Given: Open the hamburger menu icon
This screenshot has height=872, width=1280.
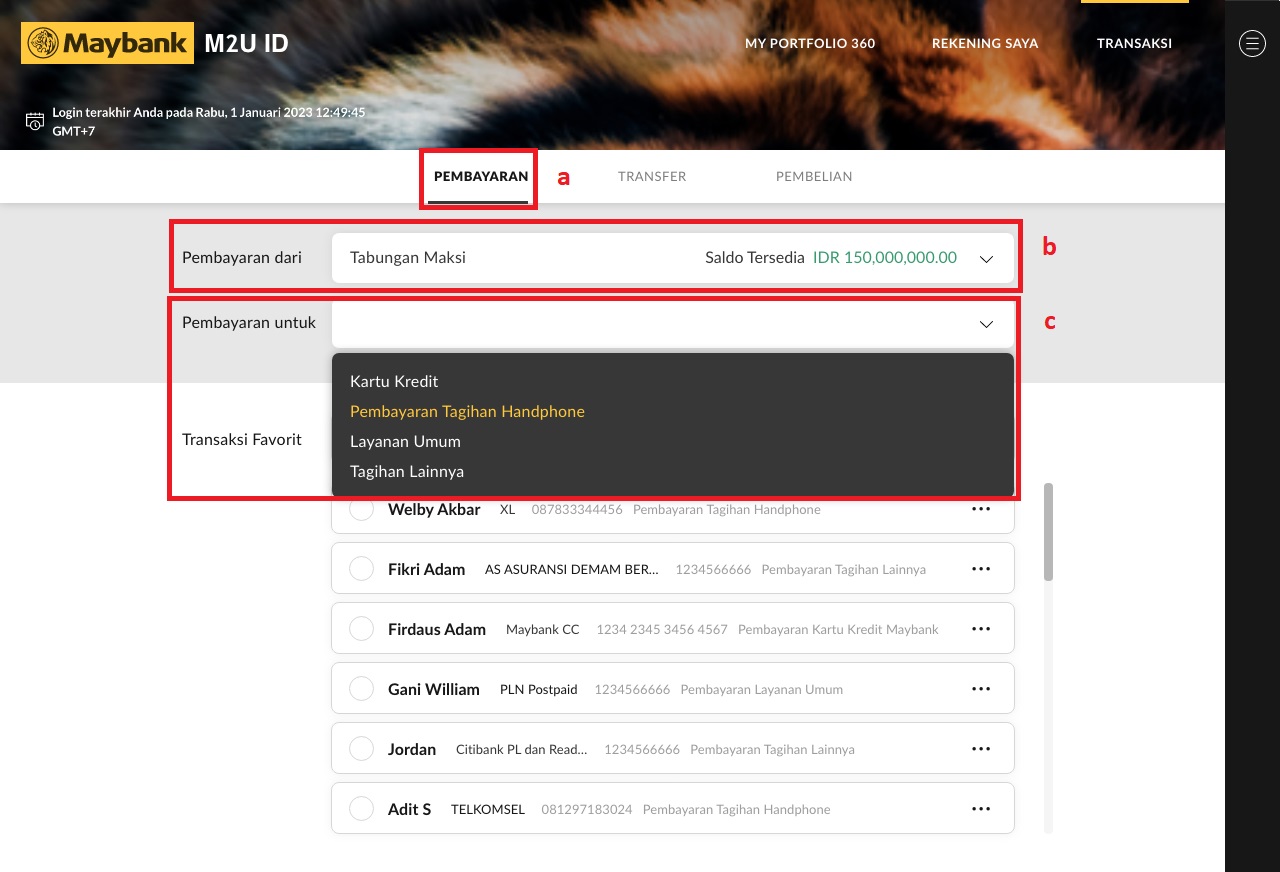Looking at the screenshot, I should [1252, 43].
